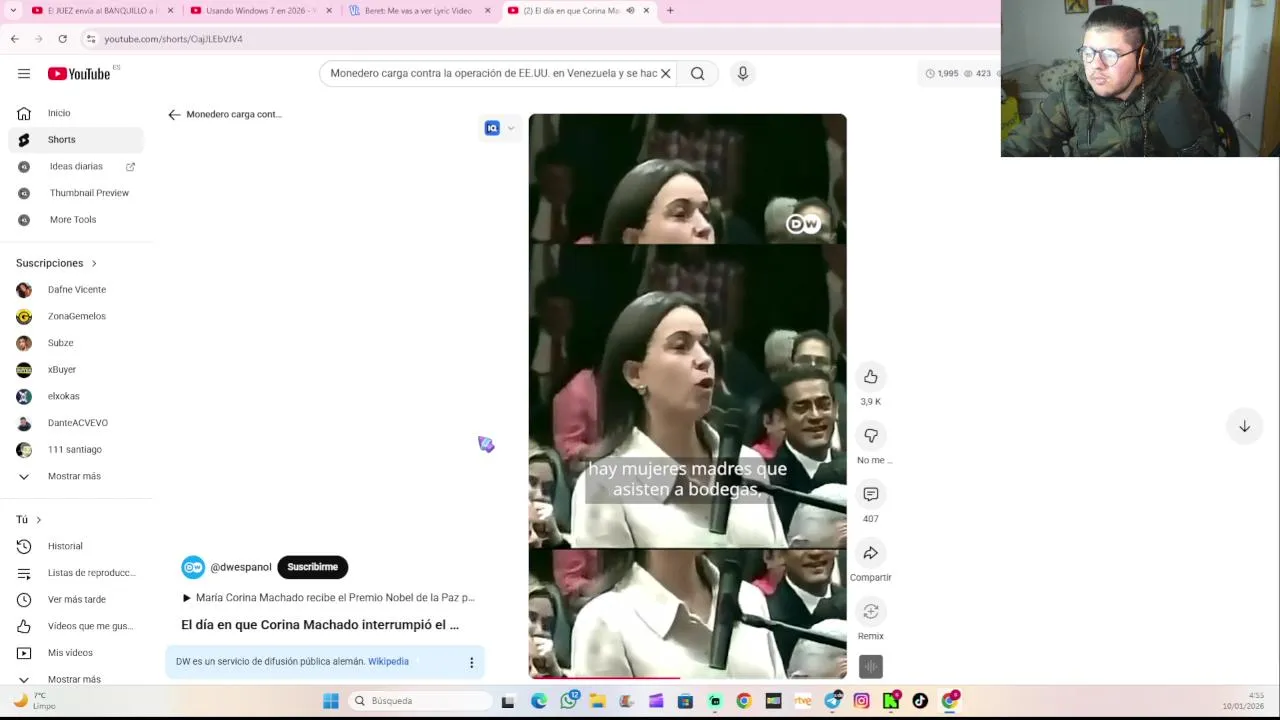Open Listas de reproducción

point(76,573)
